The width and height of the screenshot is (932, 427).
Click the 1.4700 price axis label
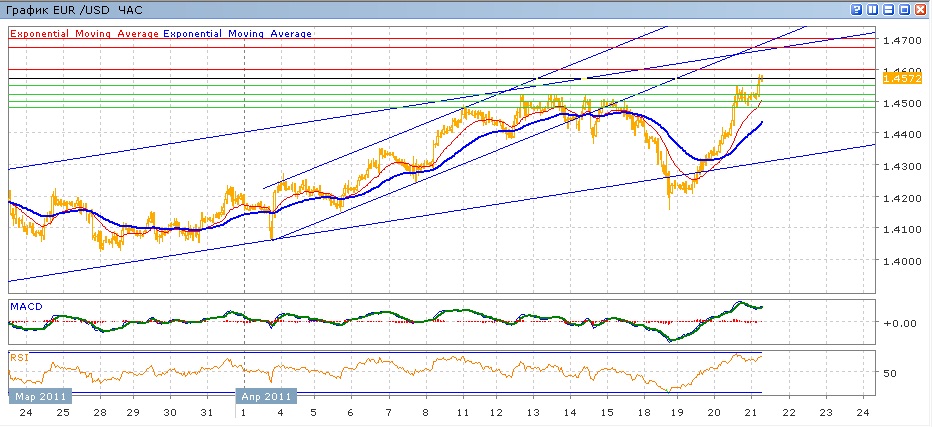tap(902, 40)
